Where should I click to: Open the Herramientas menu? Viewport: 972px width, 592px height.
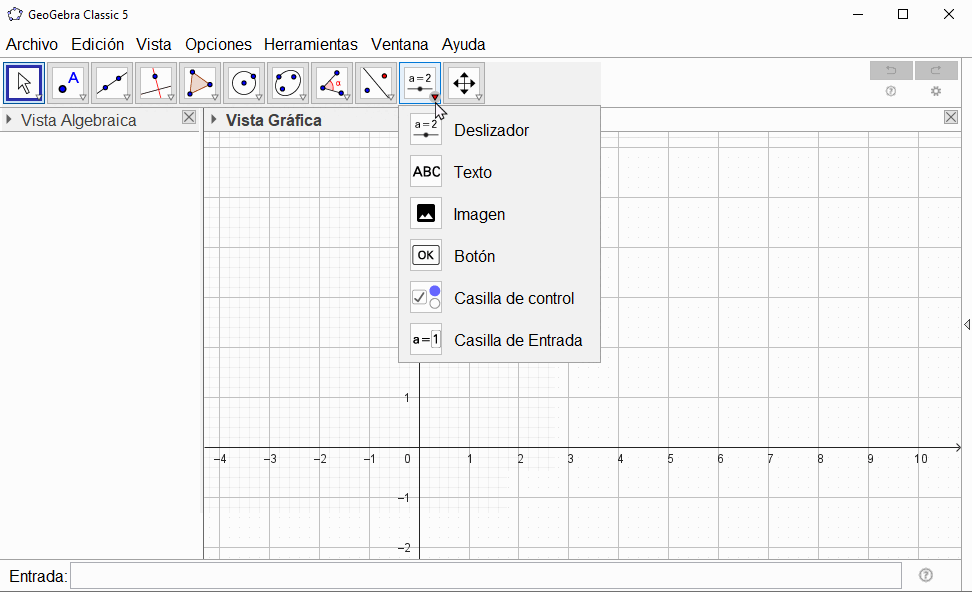tap(310, 44)
